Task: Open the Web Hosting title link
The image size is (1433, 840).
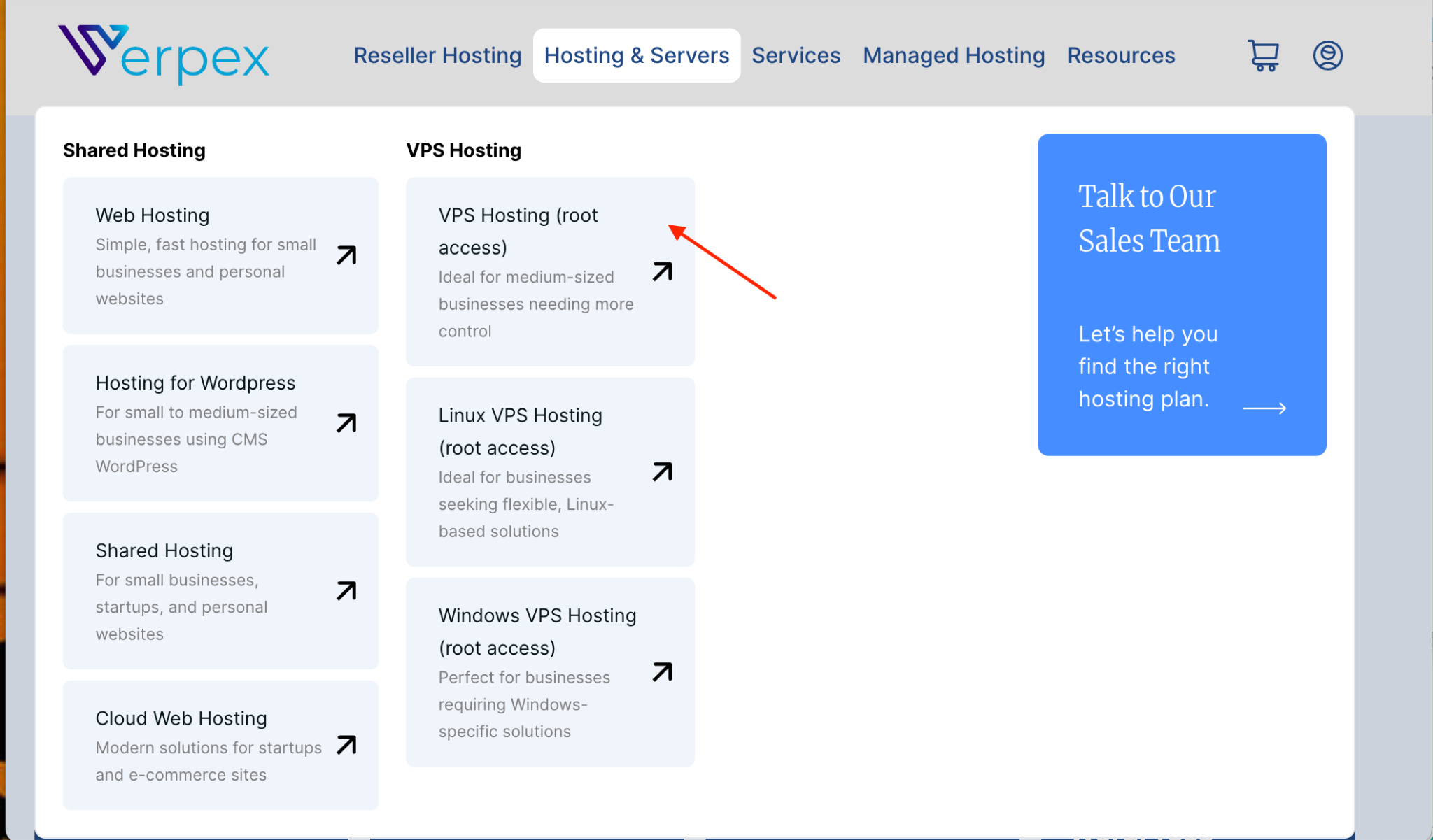Action: click(x=153, y=215)
